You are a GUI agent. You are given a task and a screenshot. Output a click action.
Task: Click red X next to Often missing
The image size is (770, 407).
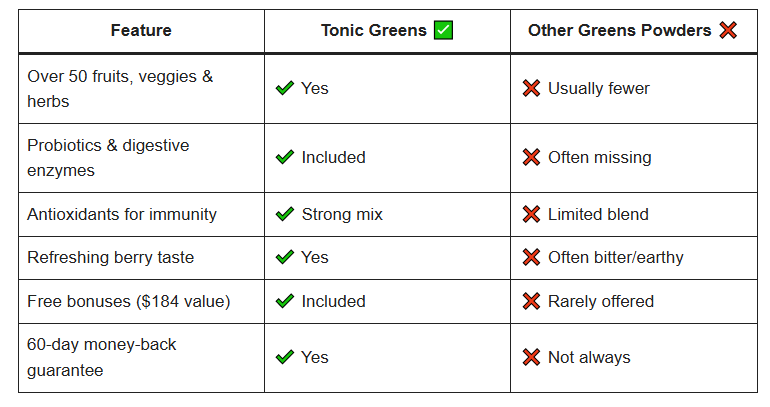[x=531, y=158]
